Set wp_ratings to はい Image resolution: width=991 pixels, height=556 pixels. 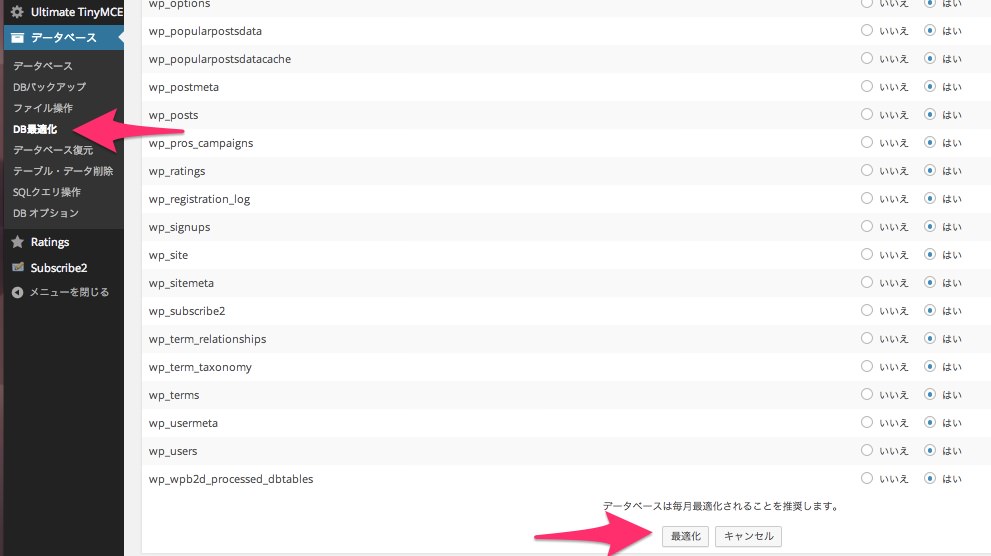(930, 171)
